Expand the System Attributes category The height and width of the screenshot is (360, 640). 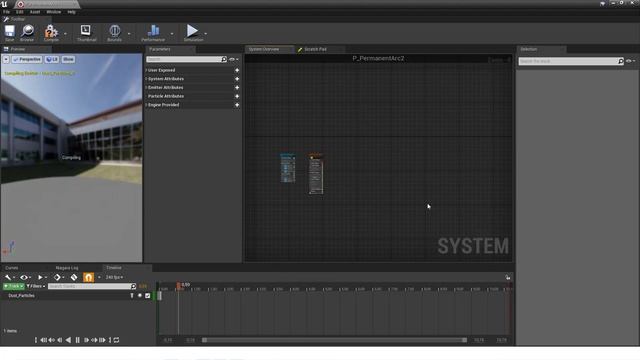166,79
